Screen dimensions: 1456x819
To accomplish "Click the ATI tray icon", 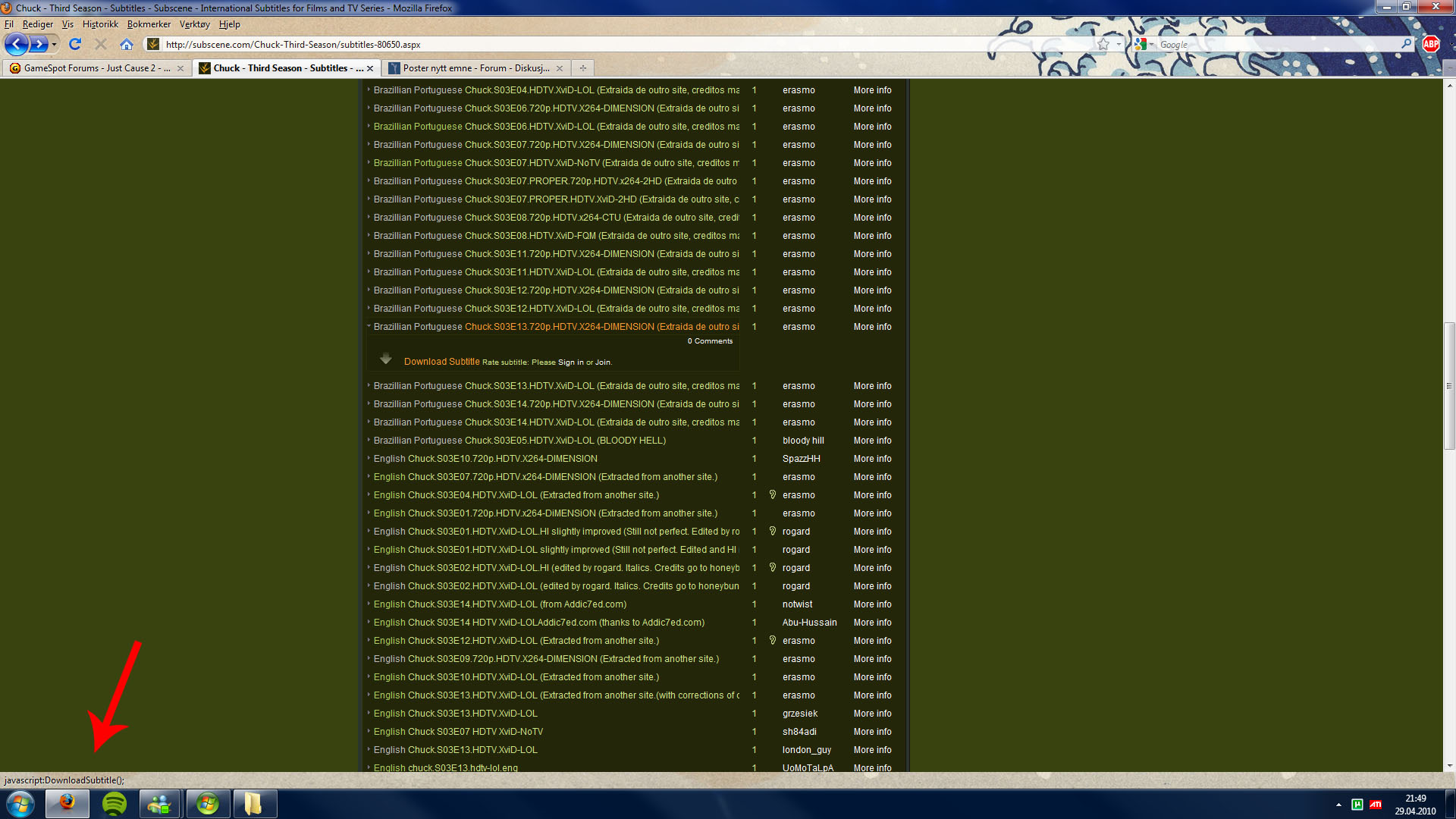I will 1375,805.
